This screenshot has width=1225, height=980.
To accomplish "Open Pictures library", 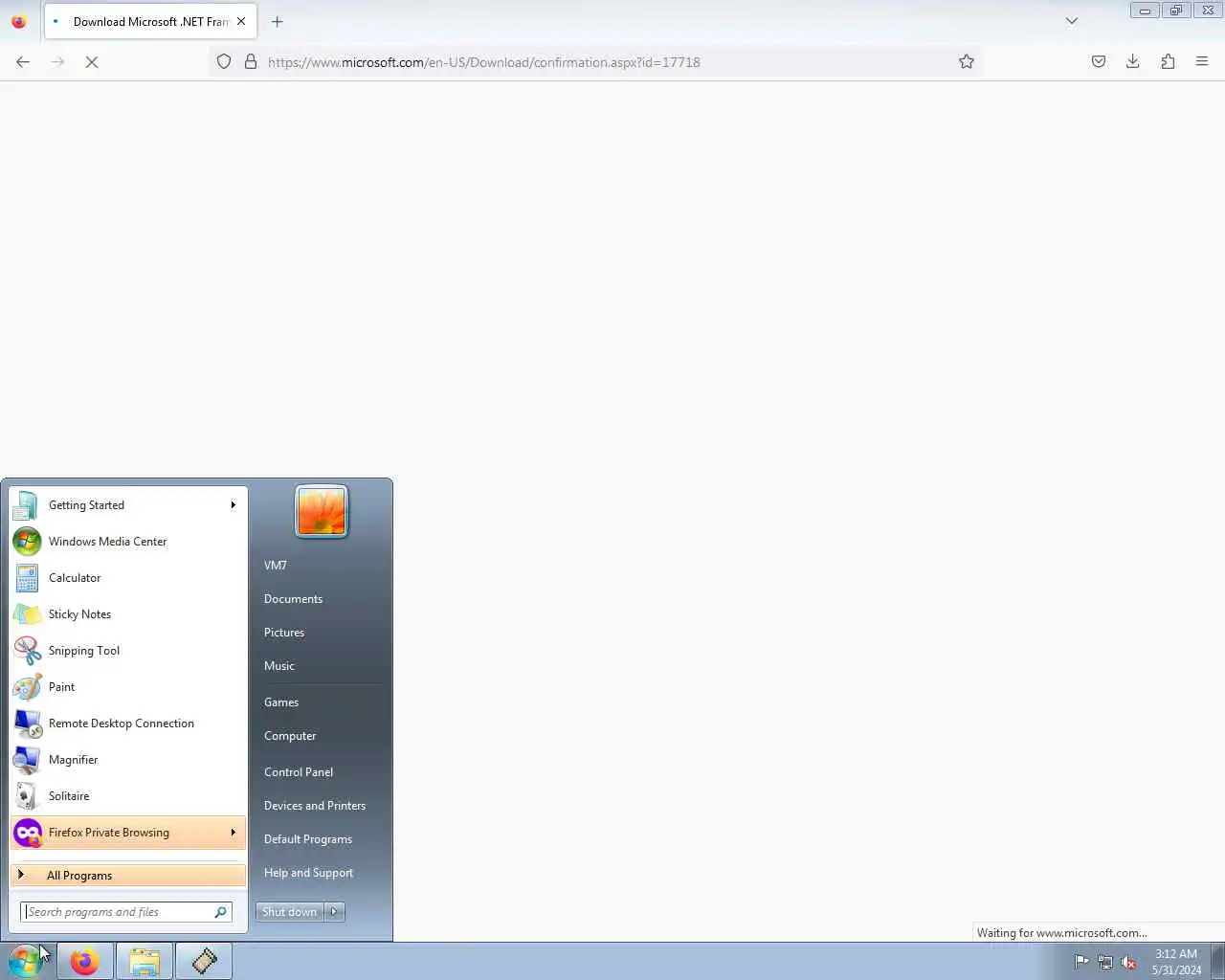I will coord(284,633).
